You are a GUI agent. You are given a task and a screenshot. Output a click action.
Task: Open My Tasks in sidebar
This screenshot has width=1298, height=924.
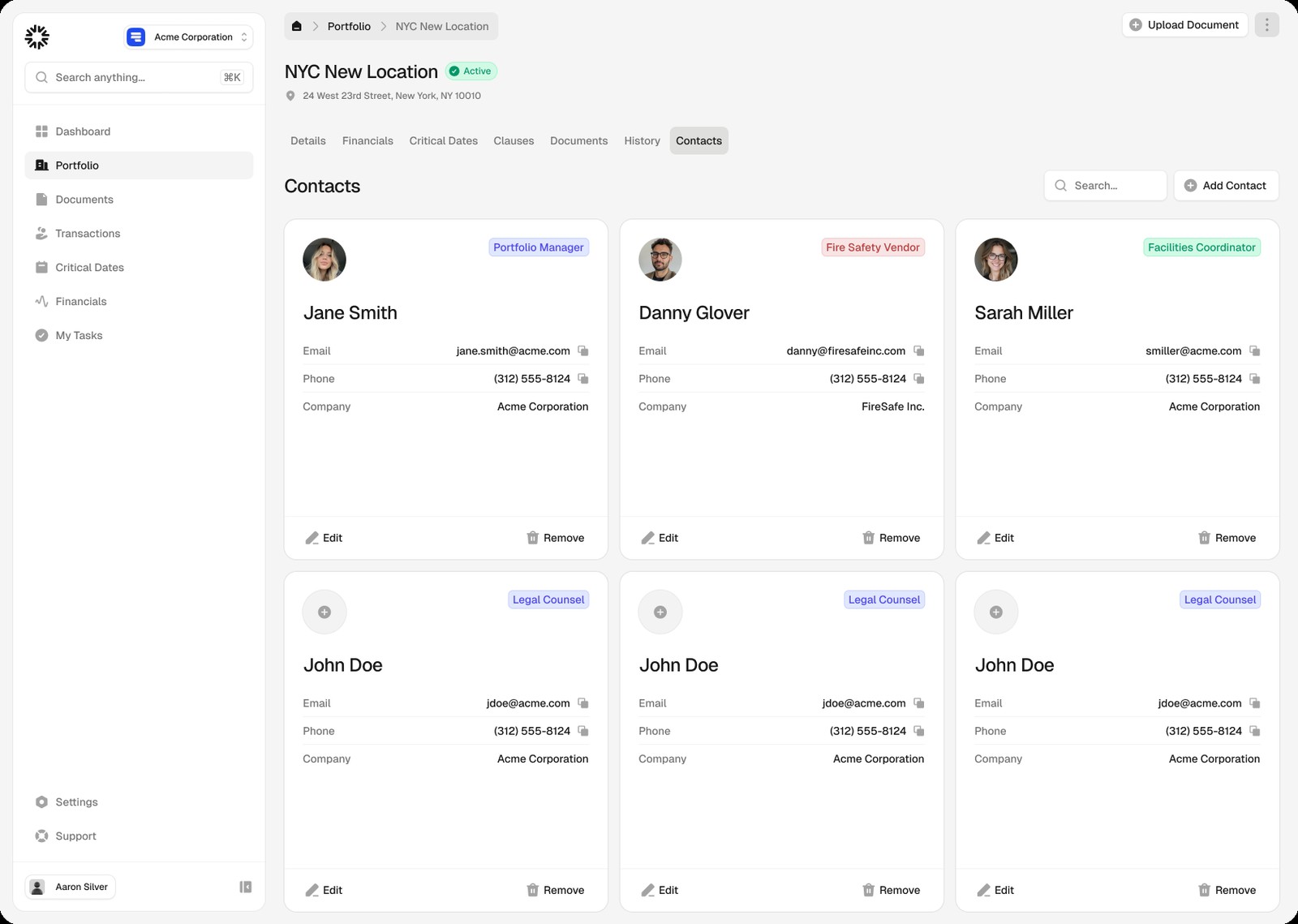[139, 336]
